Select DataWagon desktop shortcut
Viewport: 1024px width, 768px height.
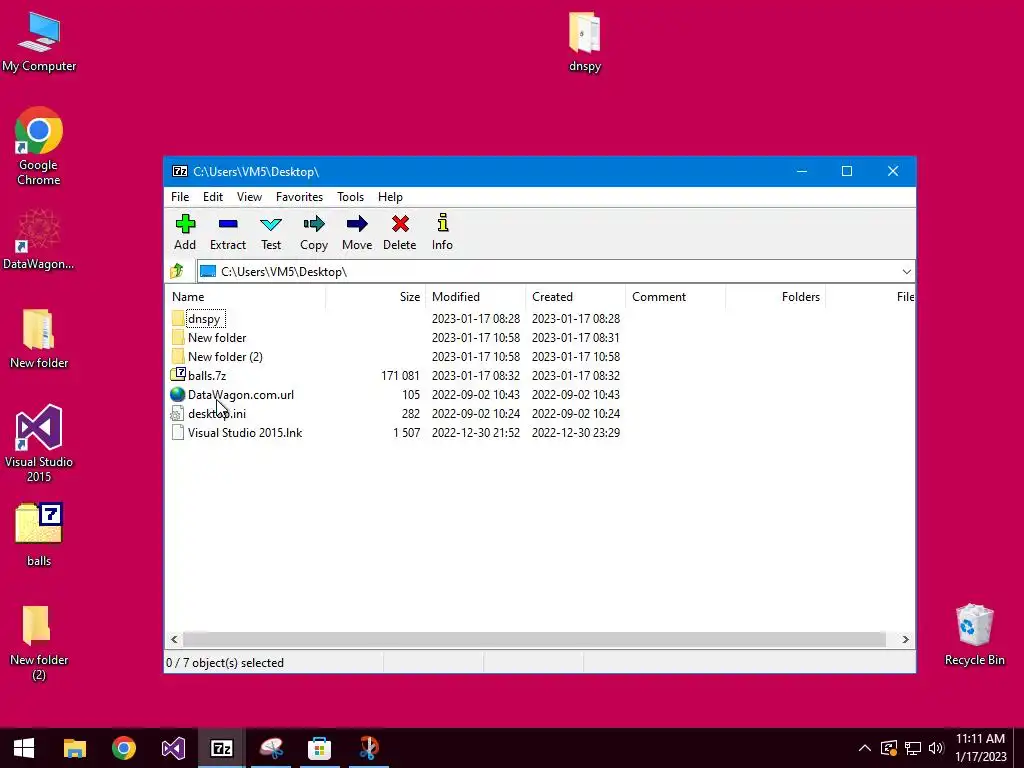pyautogui.click(x=39, y=239)
